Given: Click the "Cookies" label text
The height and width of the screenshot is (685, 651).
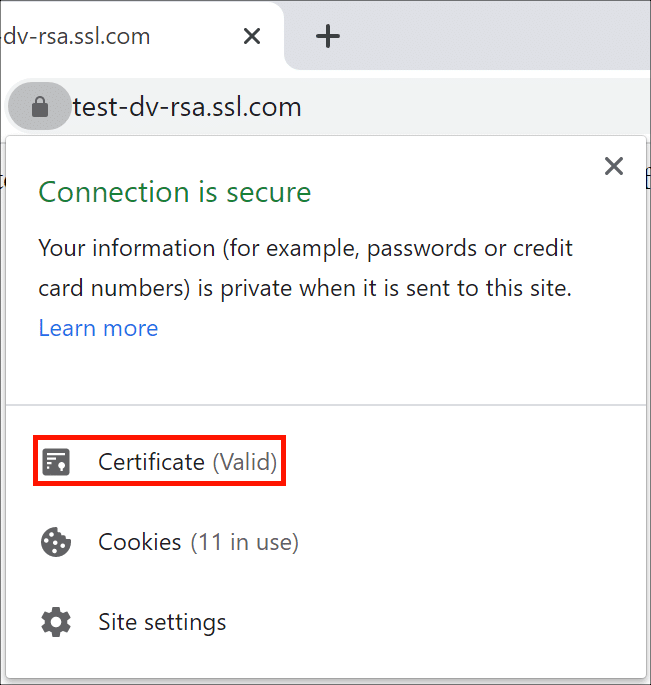Looking at the screenshot, I should [140, 543].
